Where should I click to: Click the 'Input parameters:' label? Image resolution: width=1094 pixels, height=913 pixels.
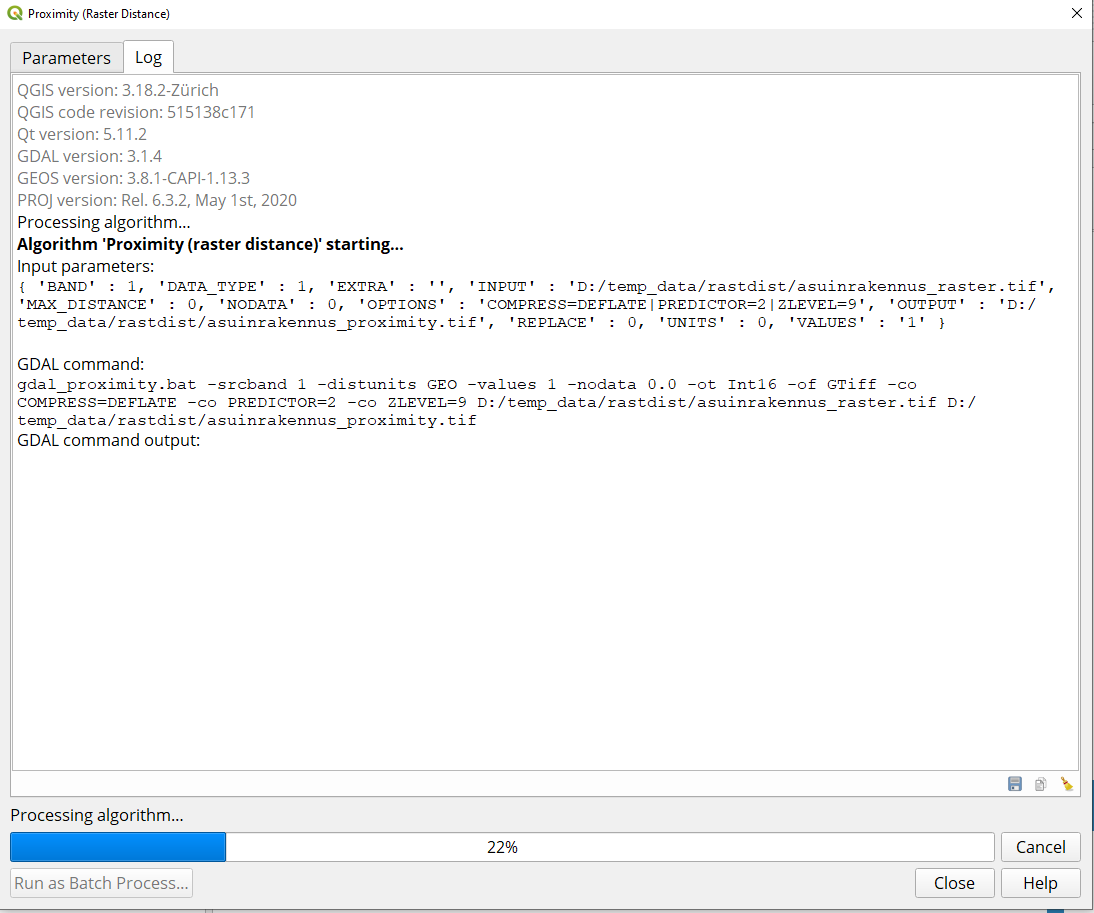pyautogui.click(x=86, y=266)
